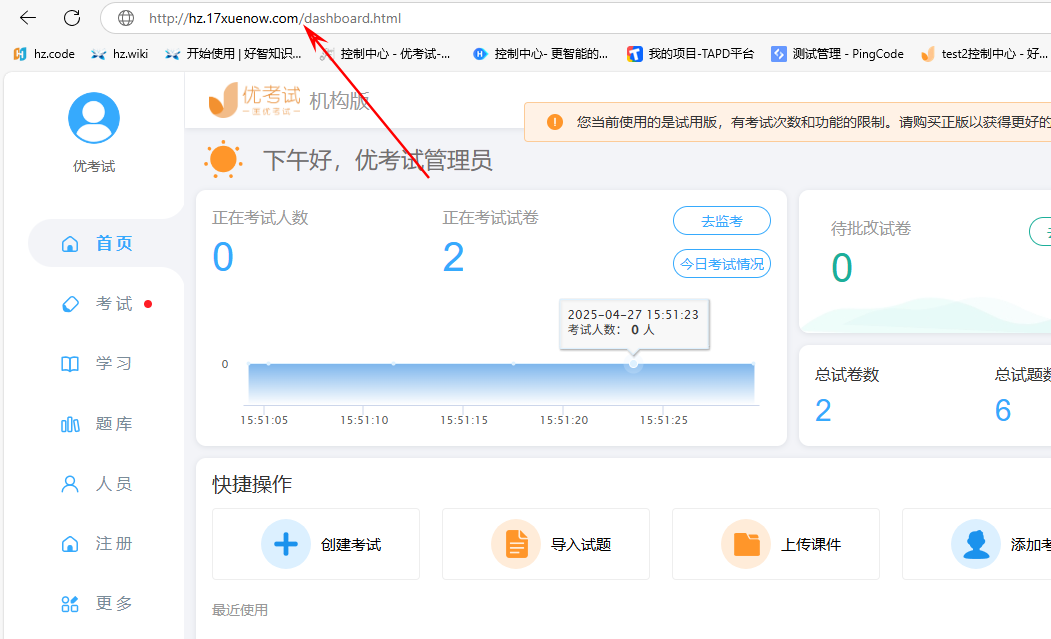1051x639 pixels.
Task: Go back using the browser back arrow
Action: point(27,18)
